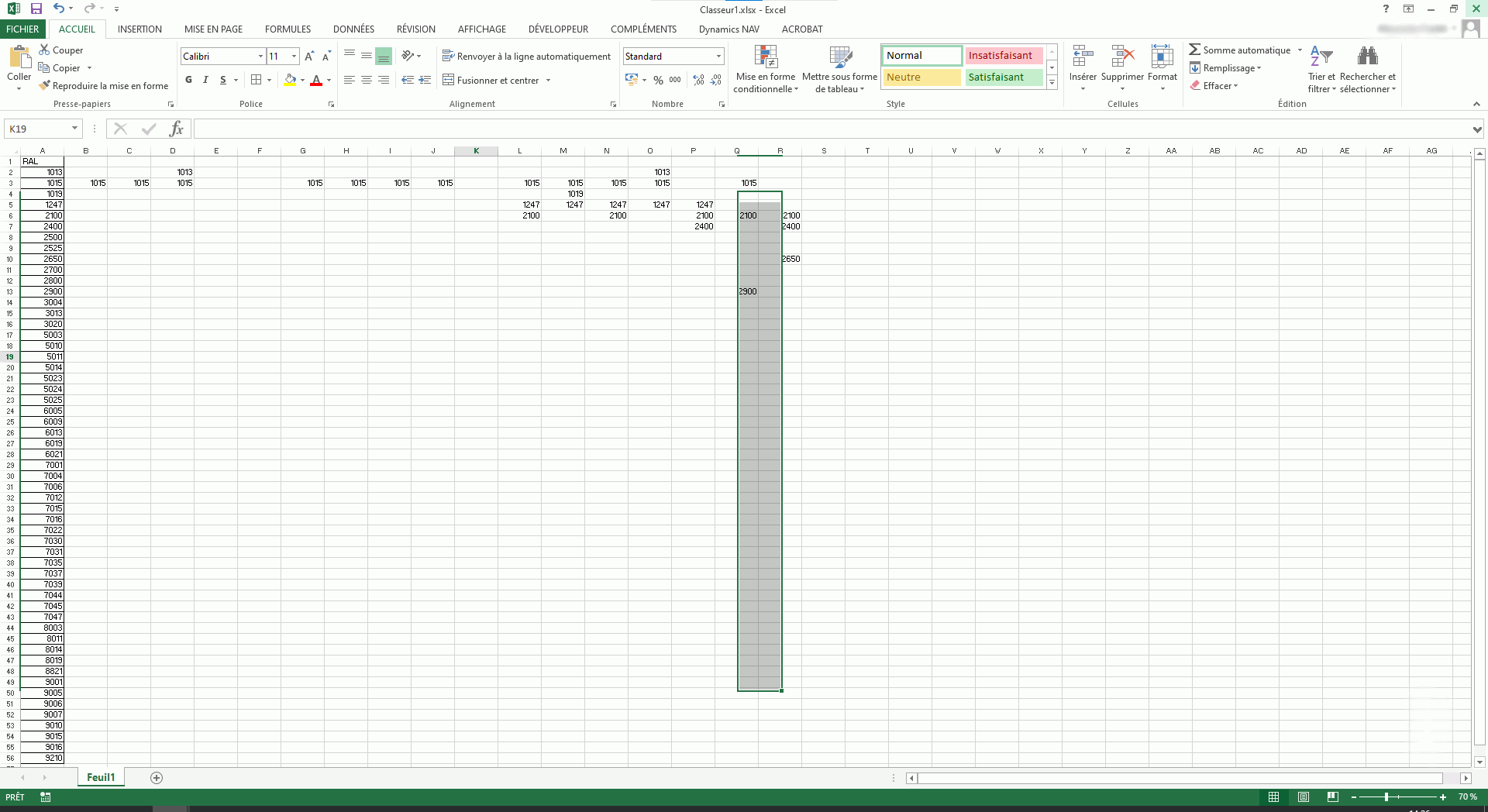Add a new sheet with plus button
This screenshot has height=812, width=1488.
[157, 778]
